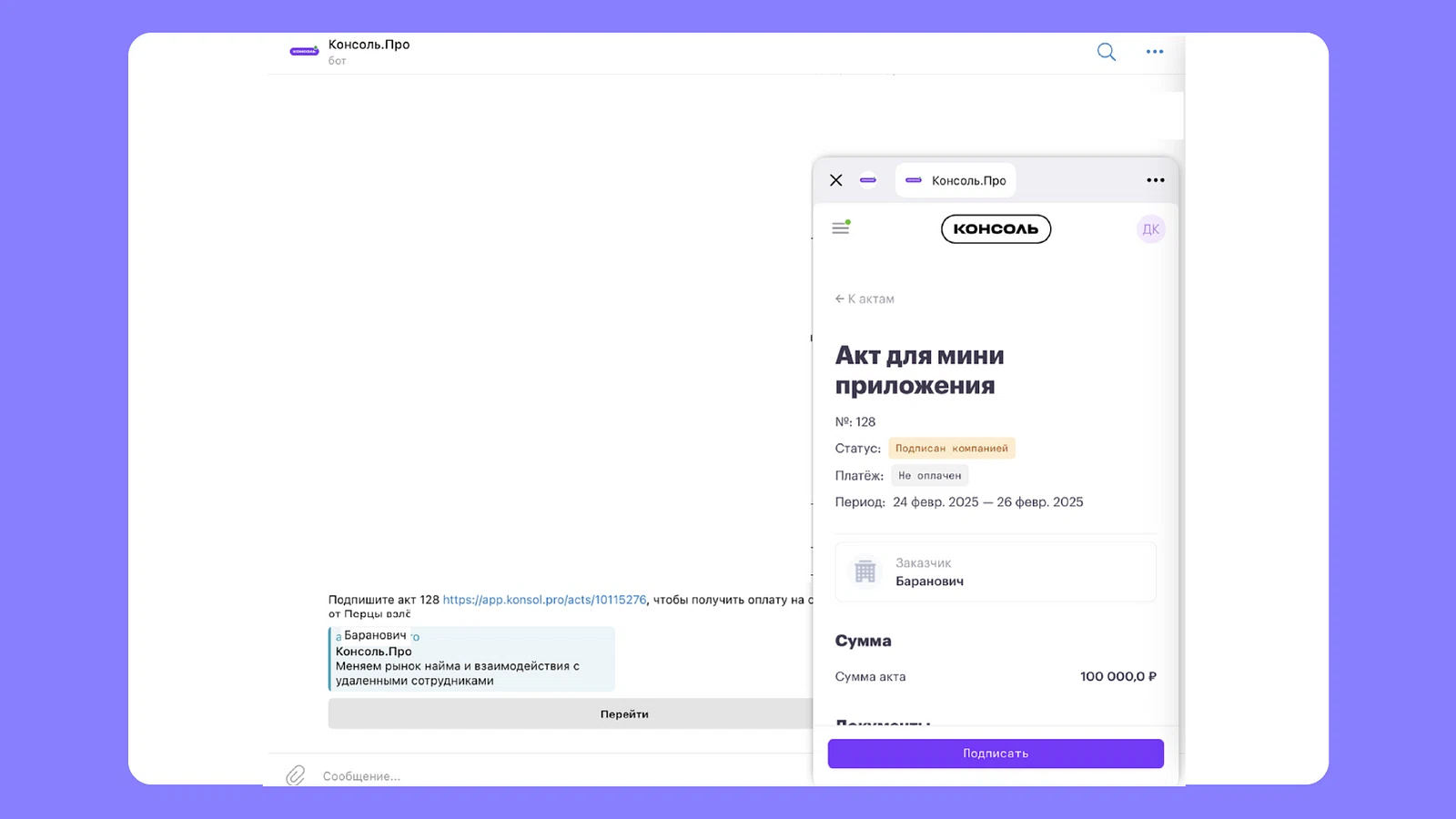Select the Консоль.Про tab in mini app
This screenshot has height=819, width=1456.
955,180
